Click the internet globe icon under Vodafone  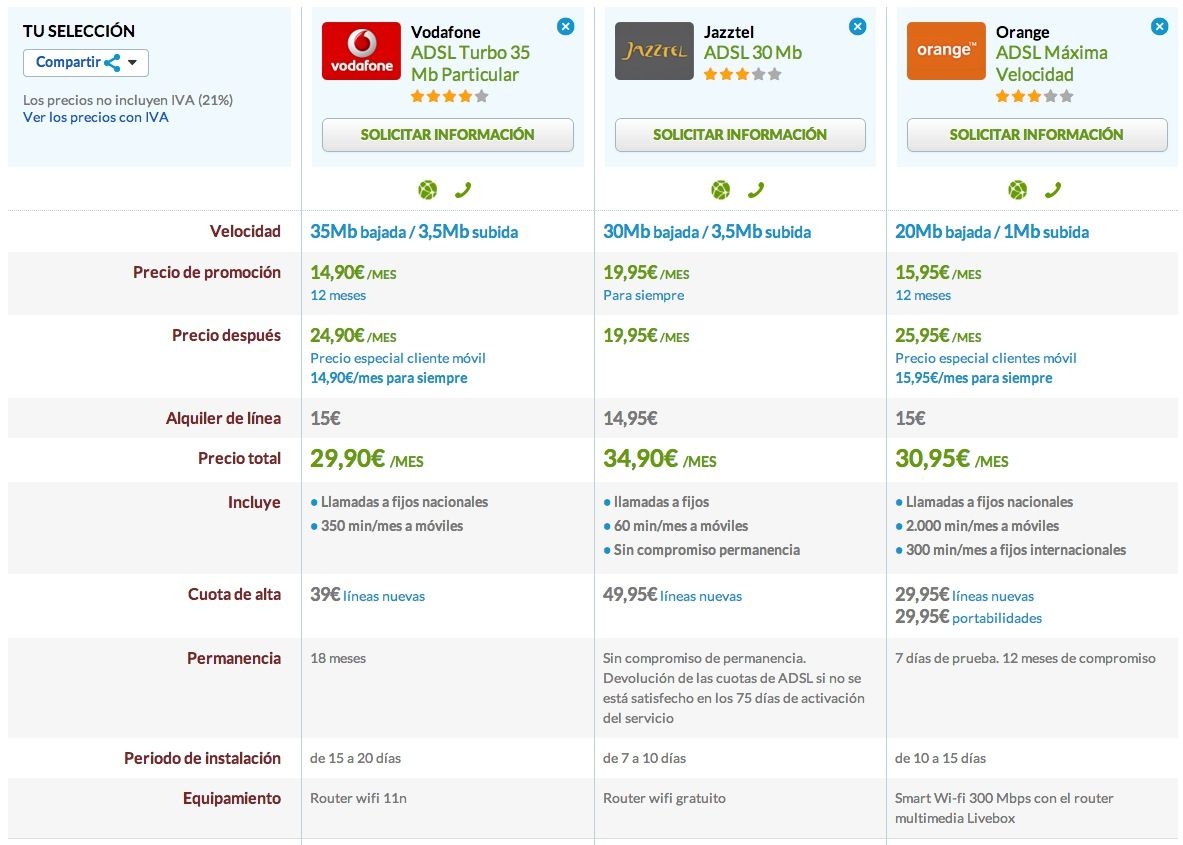[428, 190]
